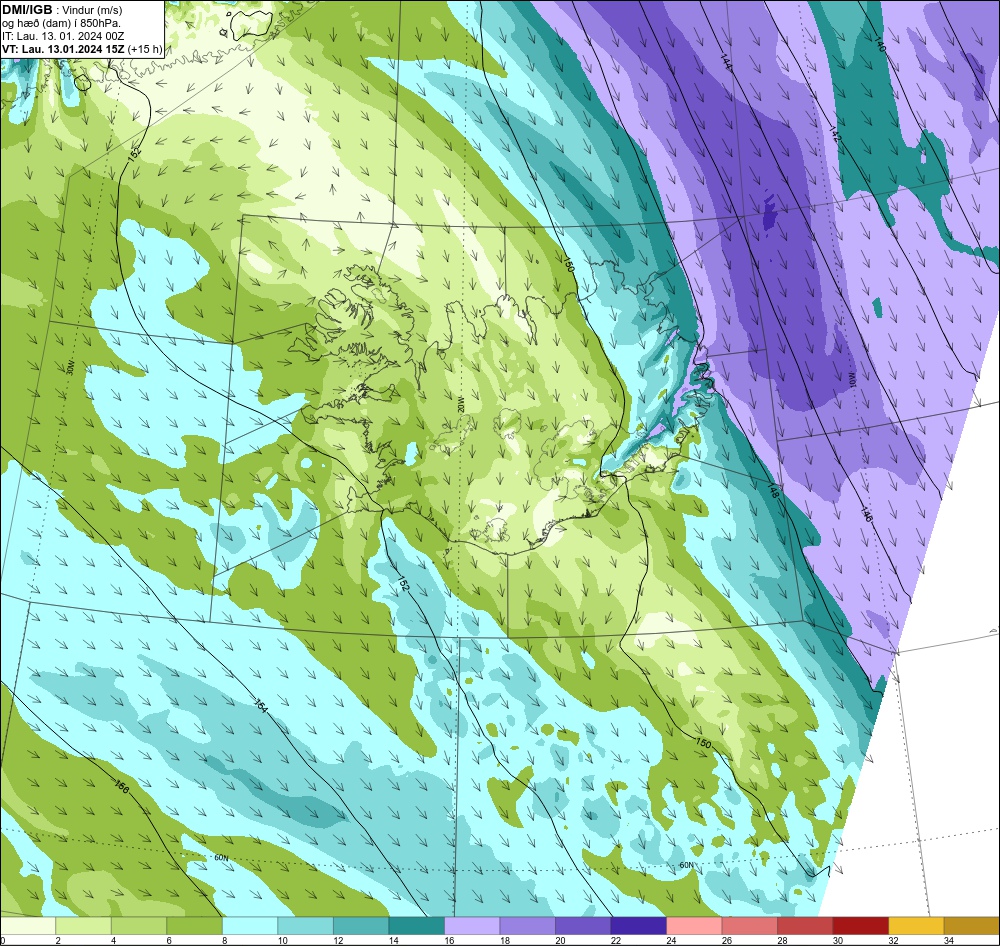This screenshot has height=946, width=1000.
Task: Click the 30–32 m/s dark red legend swatch
Action: [860, 925]
